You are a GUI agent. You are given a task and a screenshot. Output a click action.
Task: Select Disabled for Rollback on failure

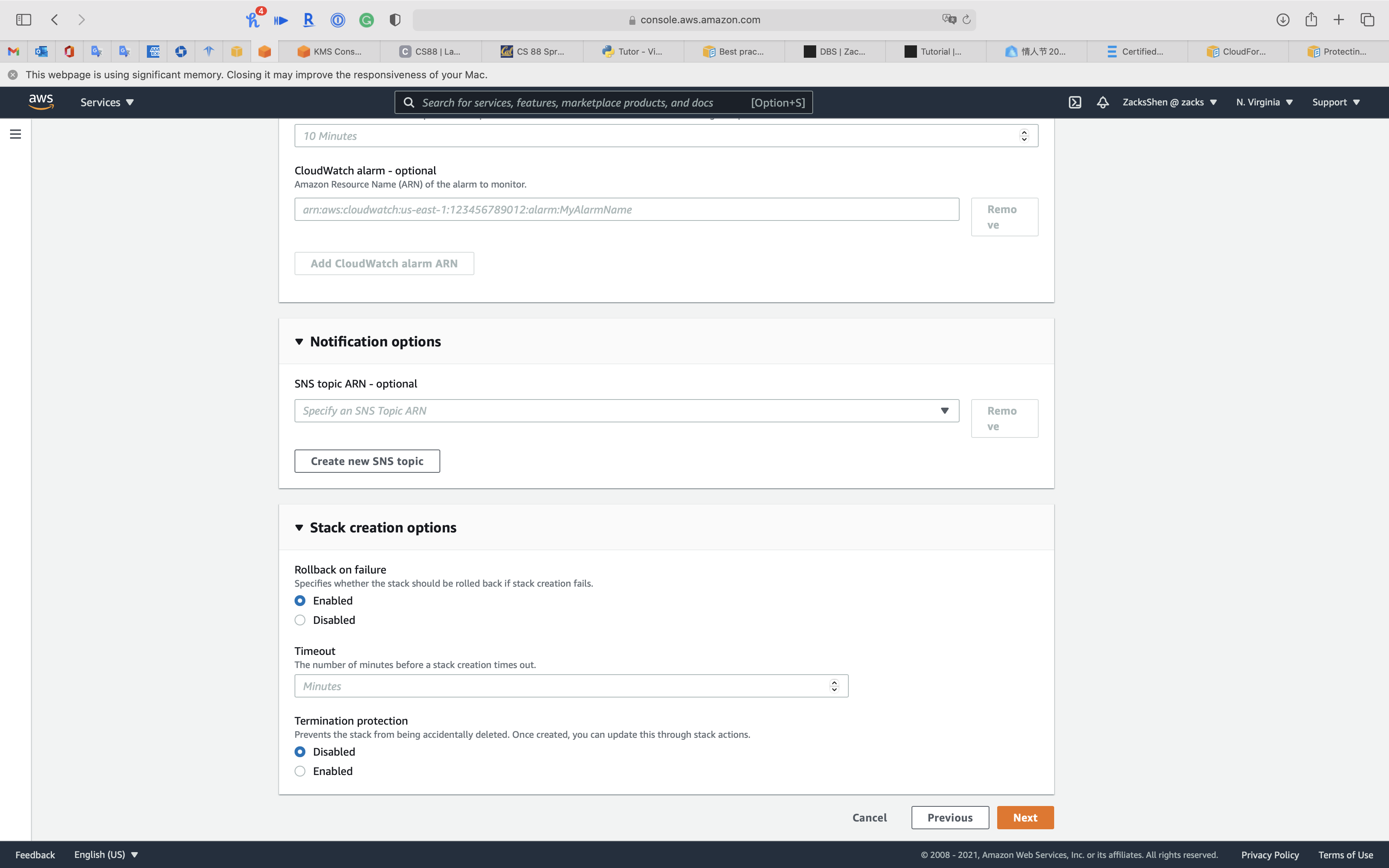pyautogui.click(x=300, y=620)
